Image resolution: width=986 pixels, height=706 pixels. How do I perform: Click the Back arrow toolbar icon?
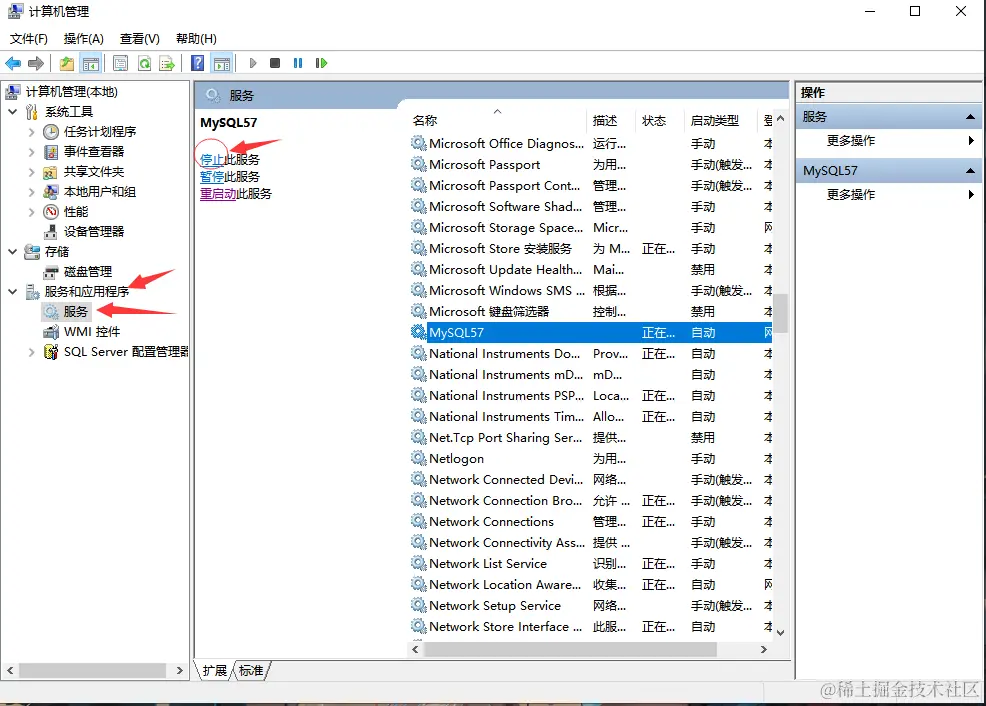point(13,63)
